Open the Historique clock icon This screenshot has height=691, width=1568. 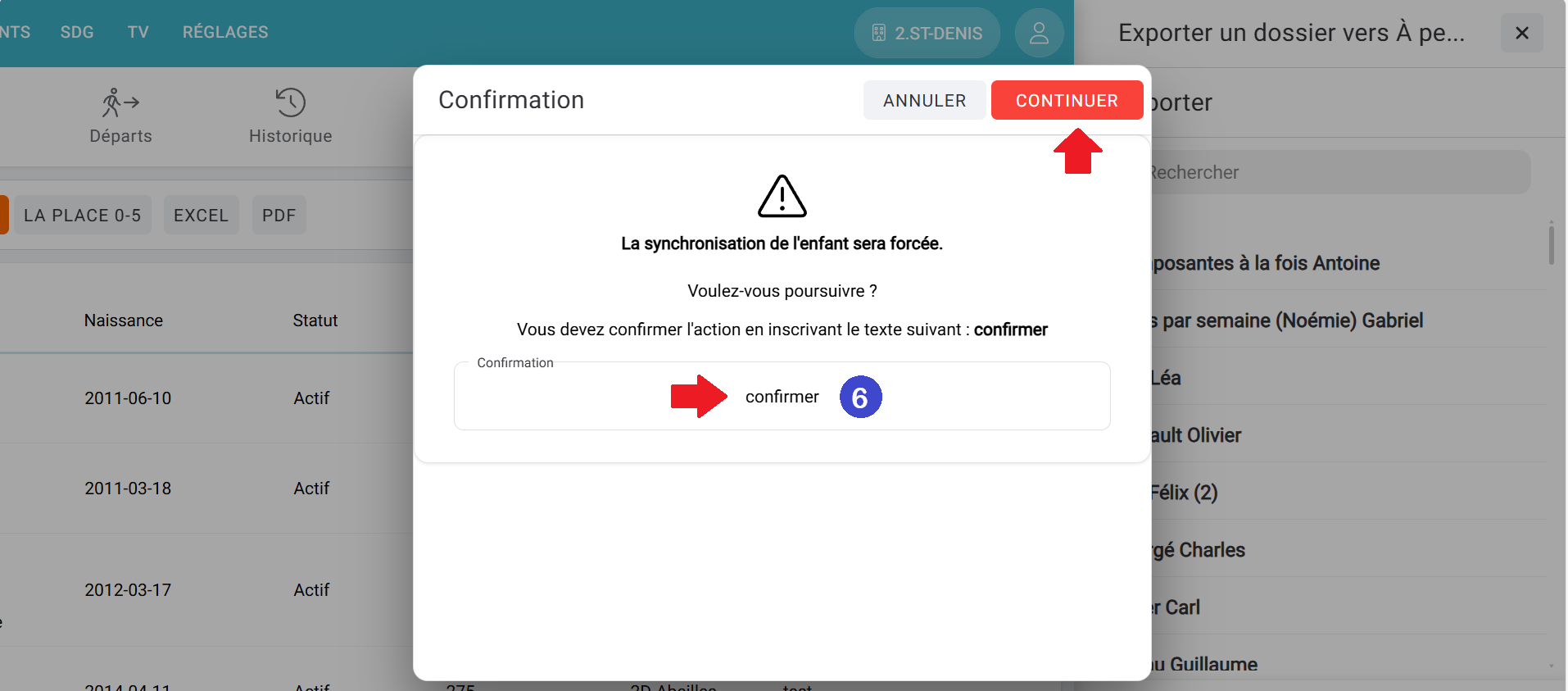tap(290, 103)
